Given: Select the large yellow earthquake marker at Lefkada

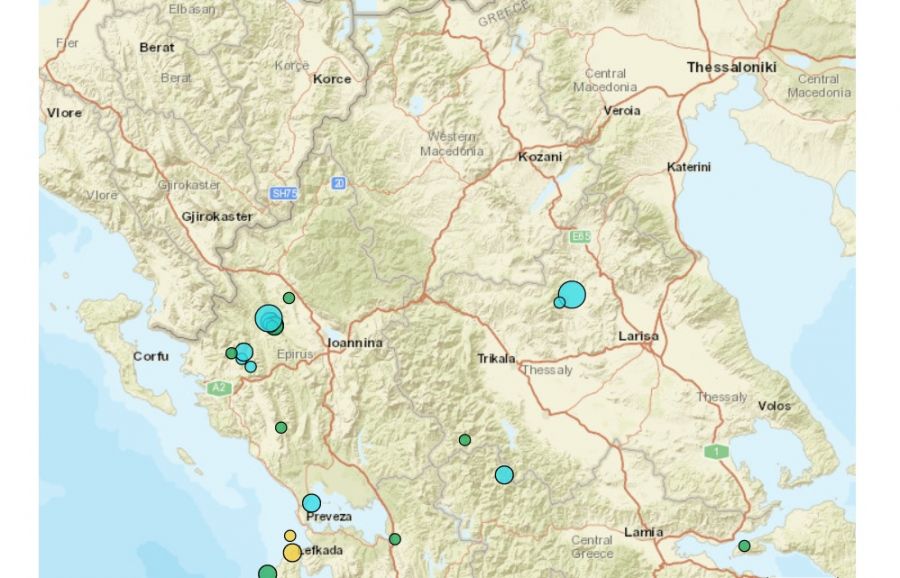Looking at the screenshot, I should (x=292, y=553).
